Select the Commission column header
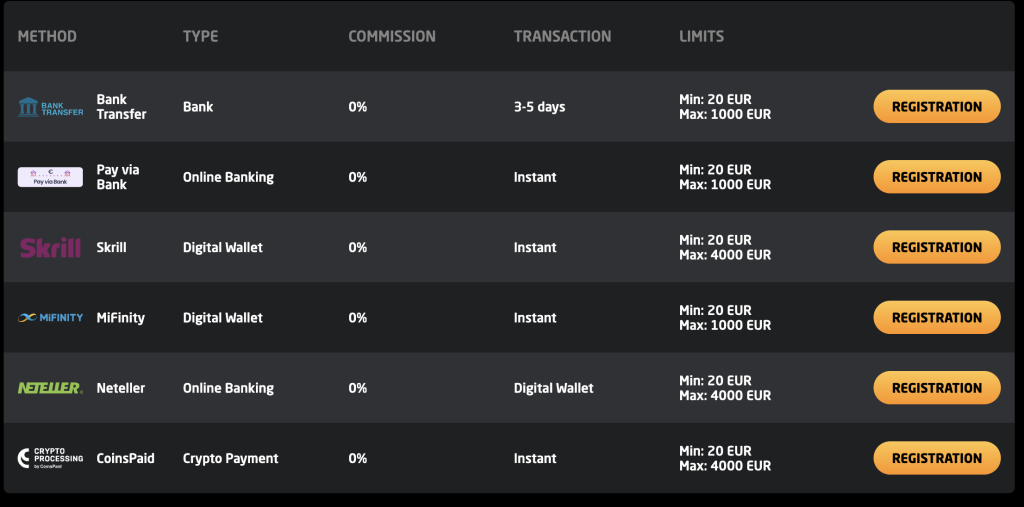Image resolution: width=1024 pixels, height=507 pixels. click(392, 36)
